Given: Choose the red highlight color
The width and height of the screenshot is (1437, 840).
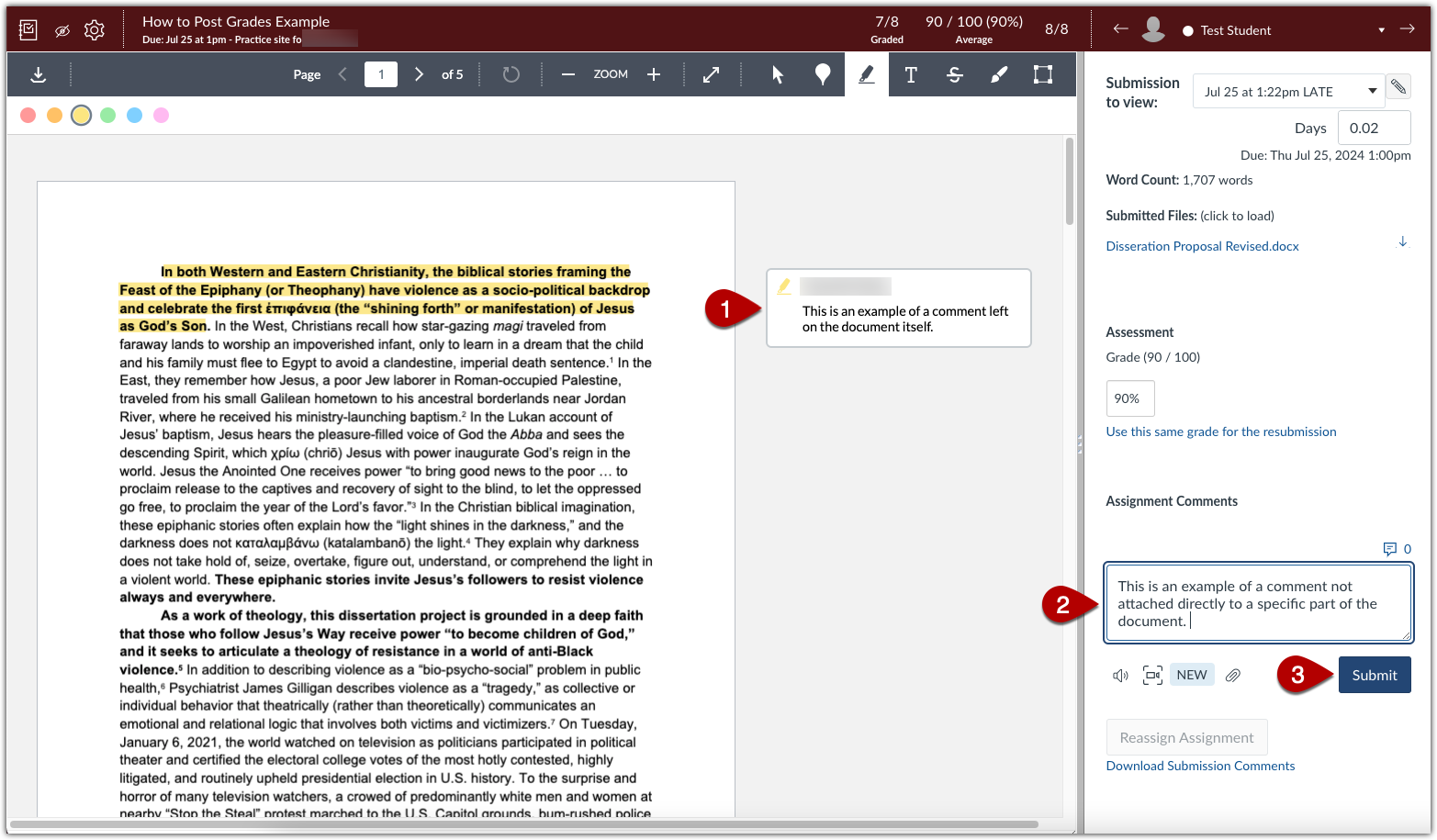Looking at the screenshot, I should [28, 115].
